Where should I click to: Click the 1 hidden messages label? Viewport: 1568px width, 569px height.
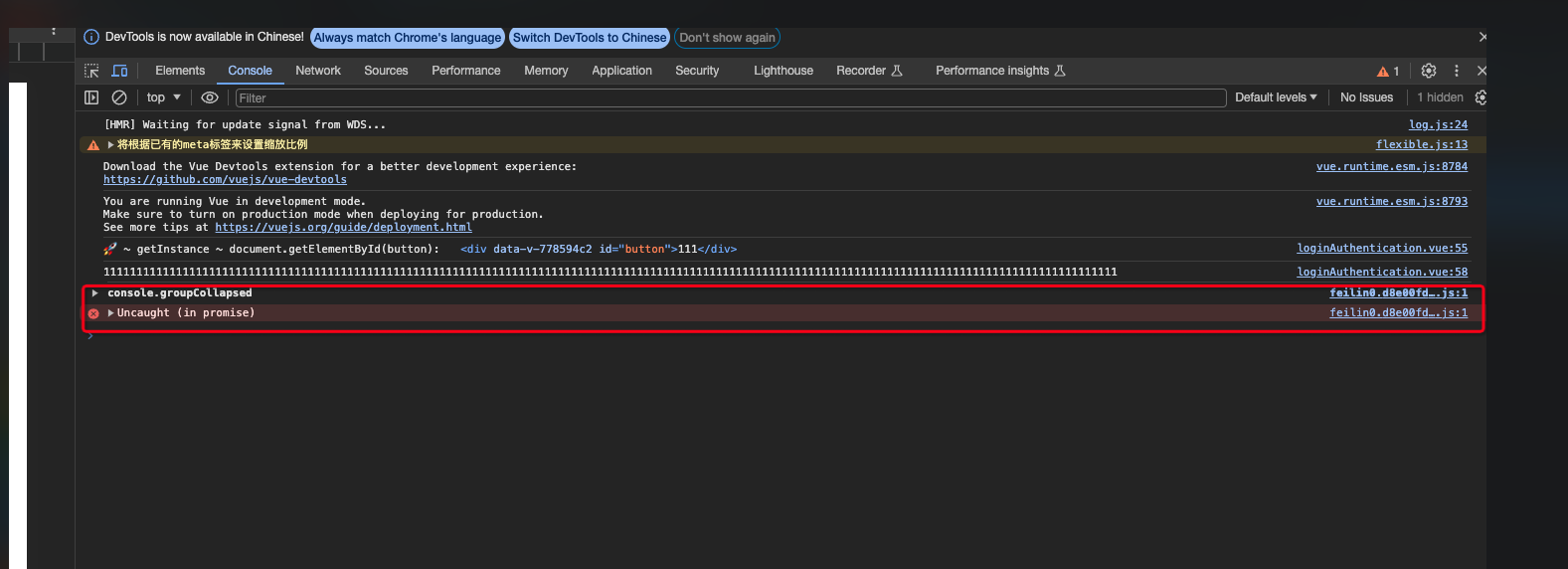(1440, 97)
